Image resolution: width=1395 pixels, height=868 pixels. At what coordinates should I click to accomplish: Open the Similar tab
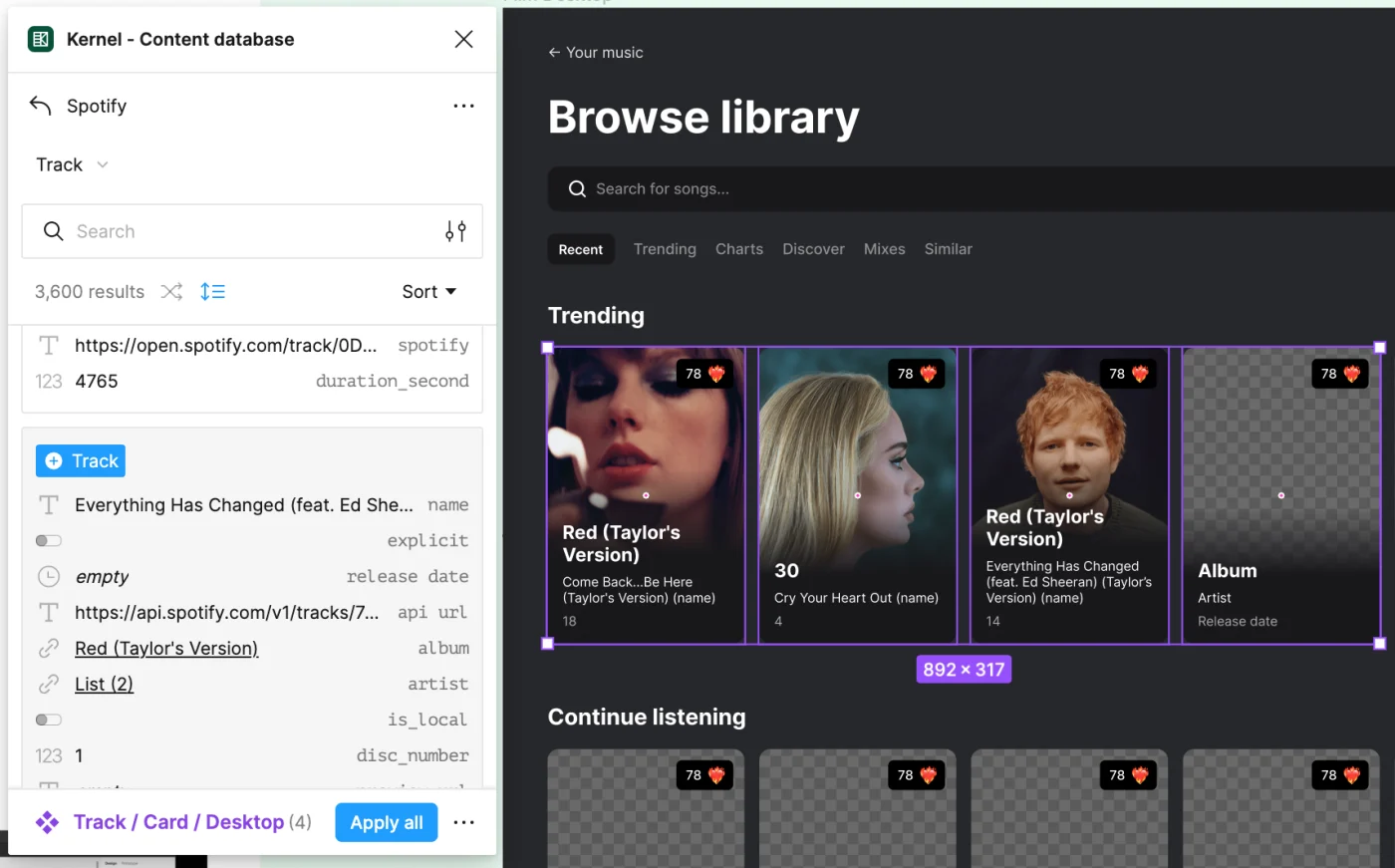[x=948, y=249]
